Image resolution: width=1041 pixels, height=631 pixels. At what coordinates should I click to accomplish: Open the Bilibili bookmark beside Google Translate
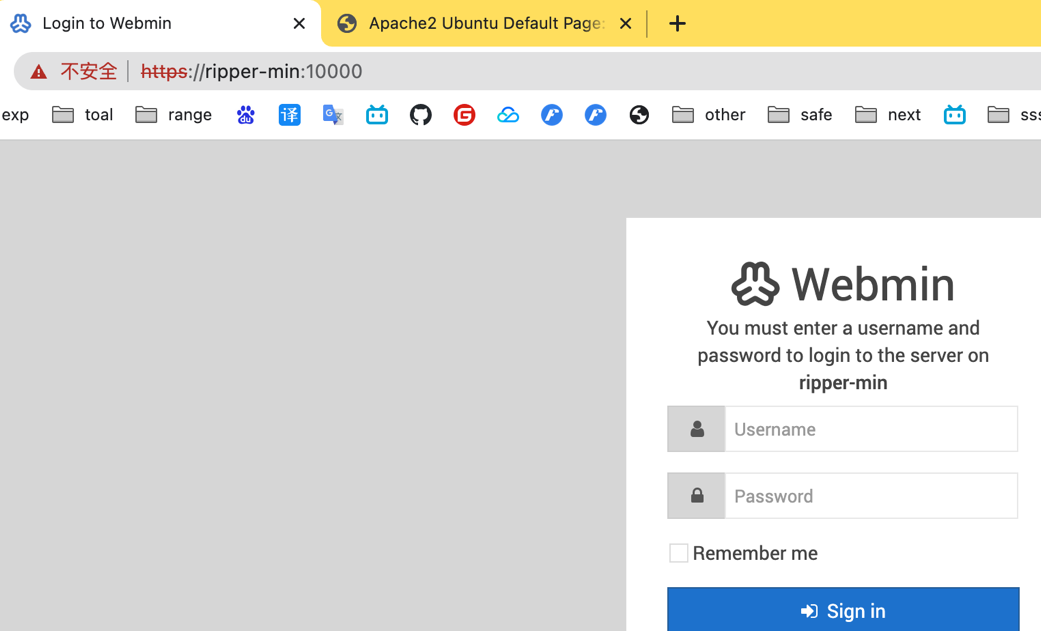pos(377,115)
